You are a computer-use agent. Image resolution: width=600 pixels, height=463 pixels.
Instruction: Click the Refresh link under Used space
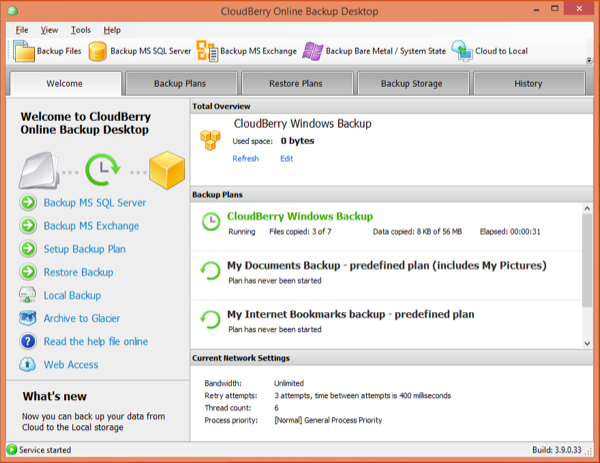coord(246,158)
